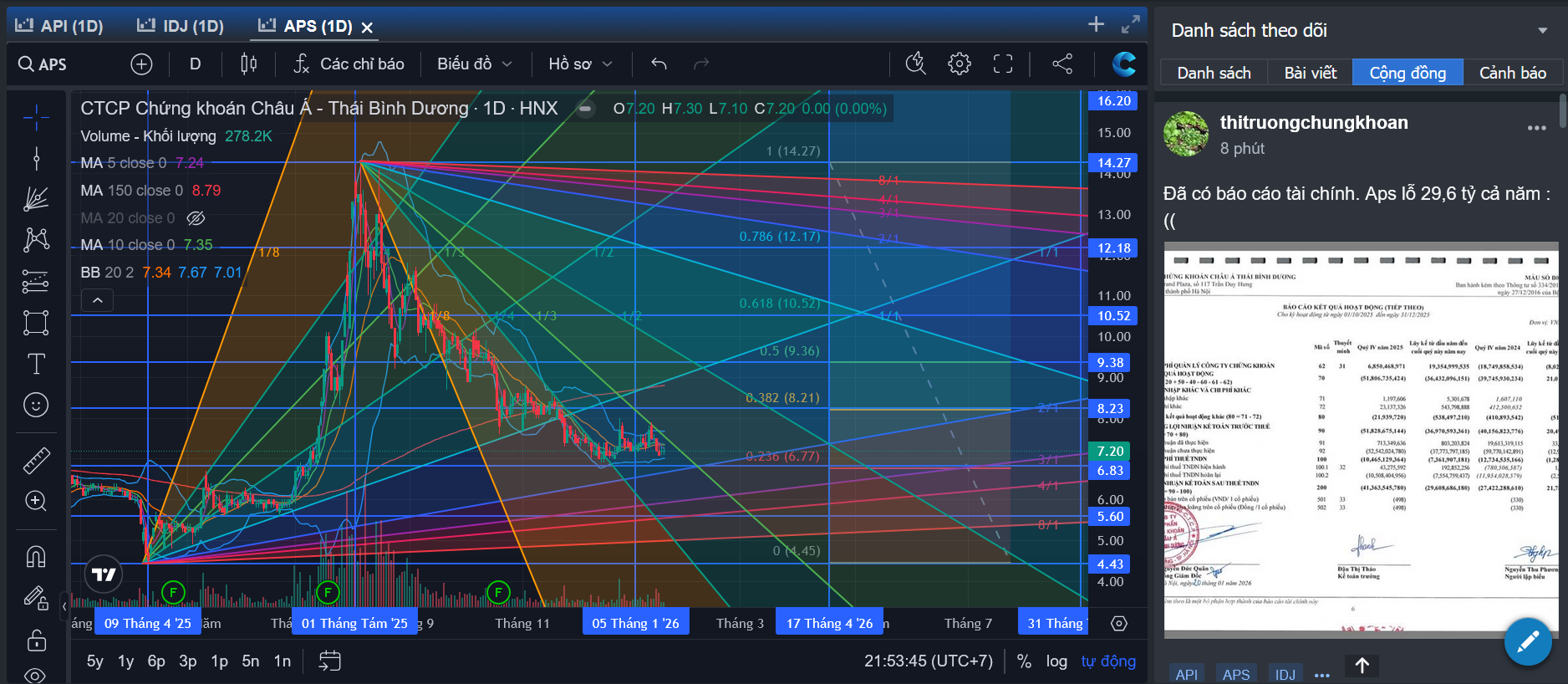Collapse the indicator legend list
1568x684 pixels.
[x=98, y=300]
